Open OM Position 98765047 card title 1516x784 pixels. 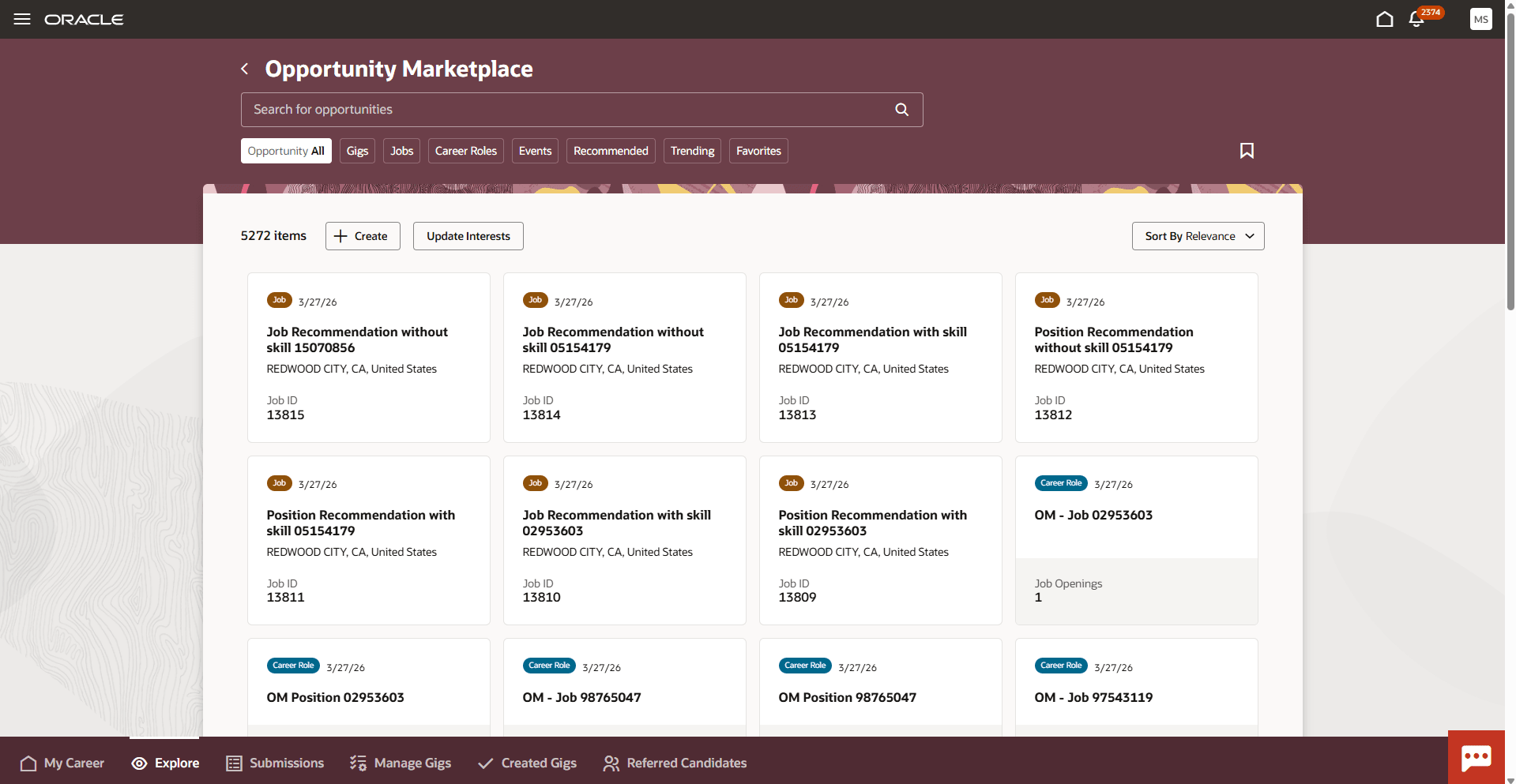pyautogui.click(x=847, y=697)
